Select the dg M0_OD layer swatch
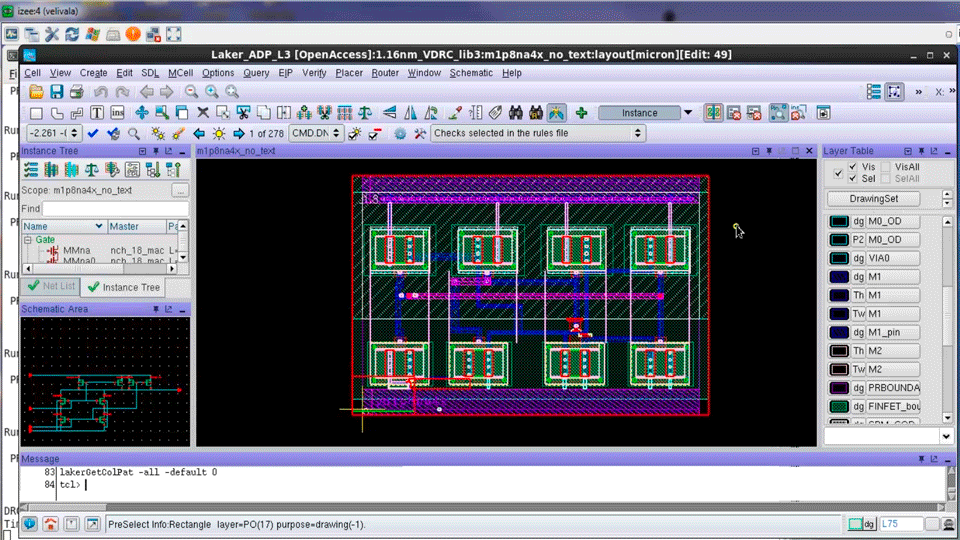 [839, 221]
